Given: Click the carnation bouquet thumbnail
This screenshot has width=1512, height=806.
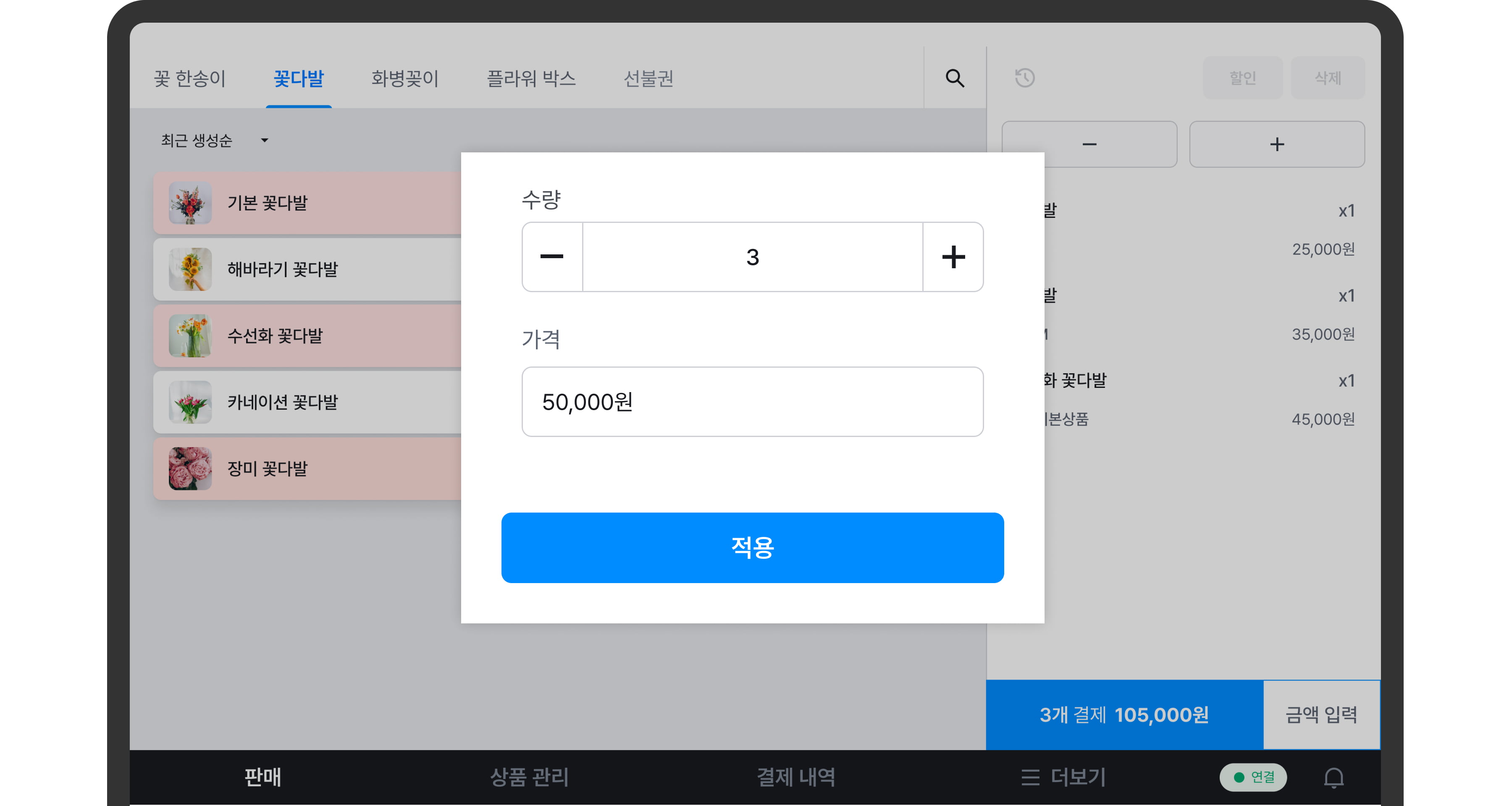Looking at the screenshot, I should [x=190, y=402].
